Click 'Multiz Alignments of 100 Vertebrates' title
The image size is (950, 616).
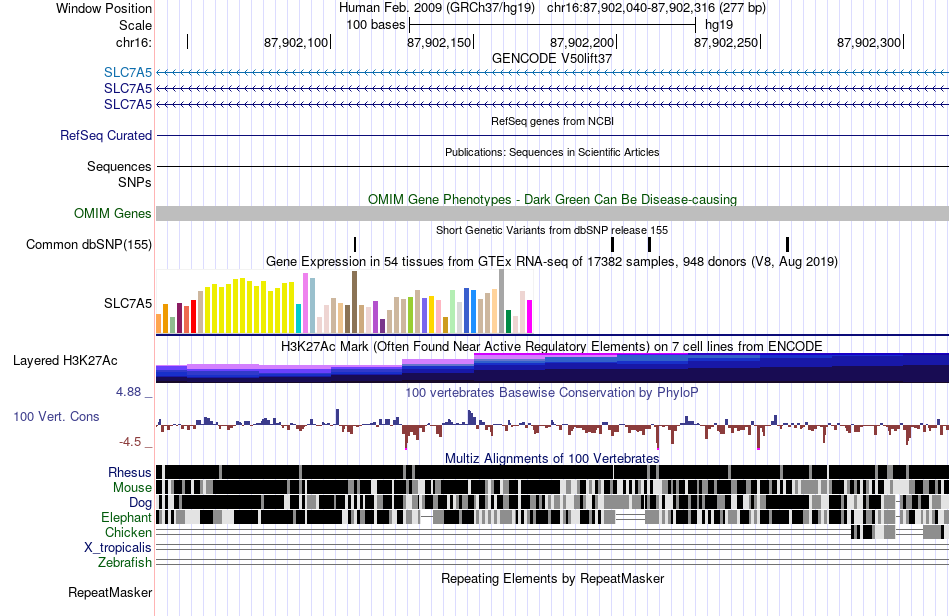coord(552,459)
